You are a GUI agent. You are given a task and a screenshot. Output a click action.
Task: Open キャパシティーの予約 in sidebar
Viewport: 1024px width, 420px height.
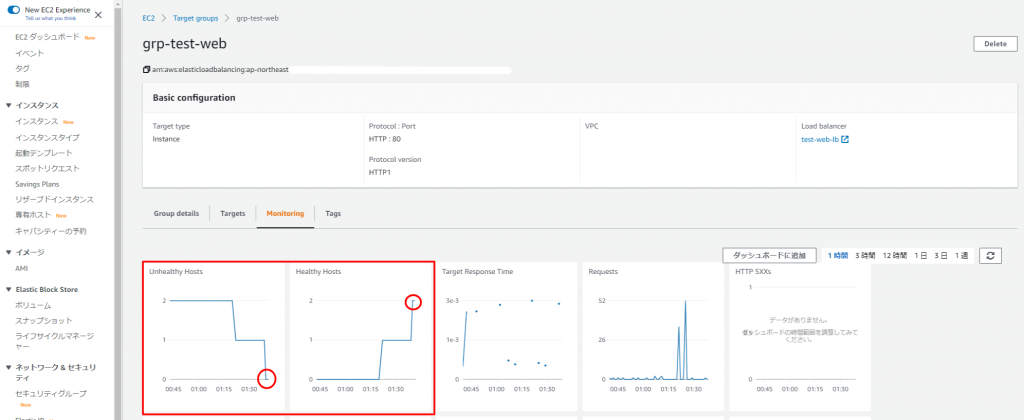tap(51, 231)
